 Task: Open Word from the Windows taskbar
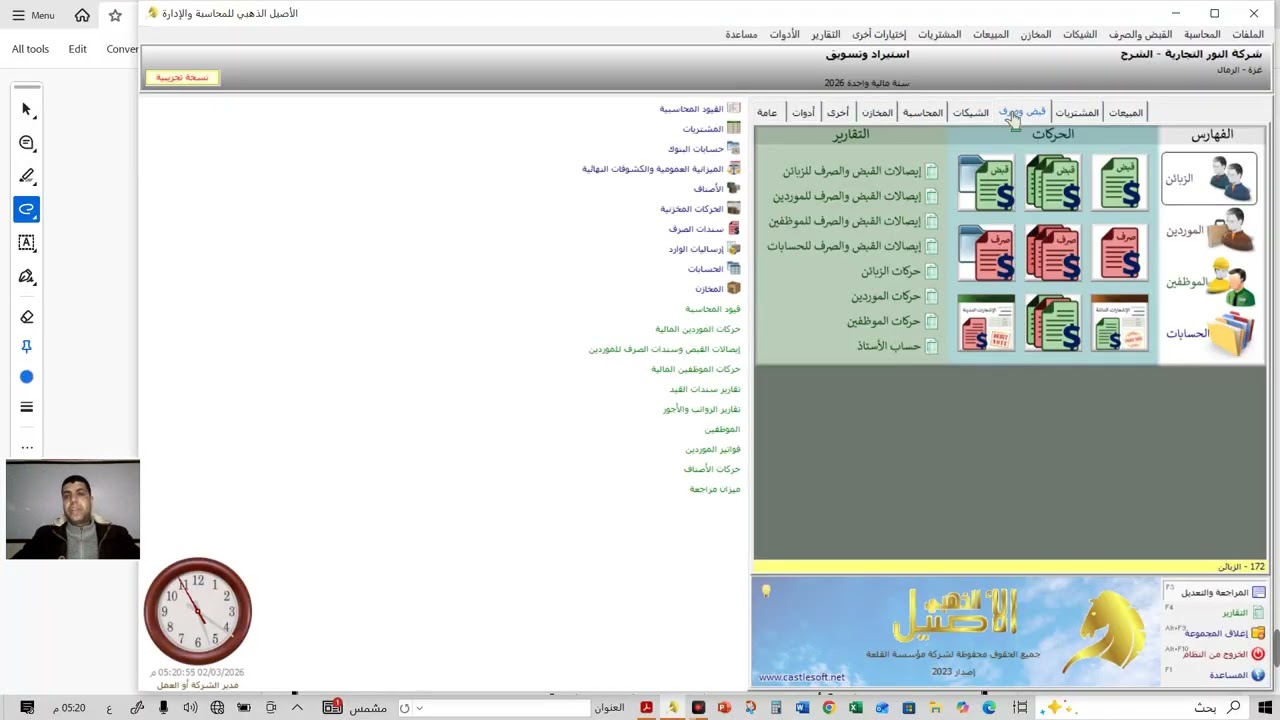point(802,708)
